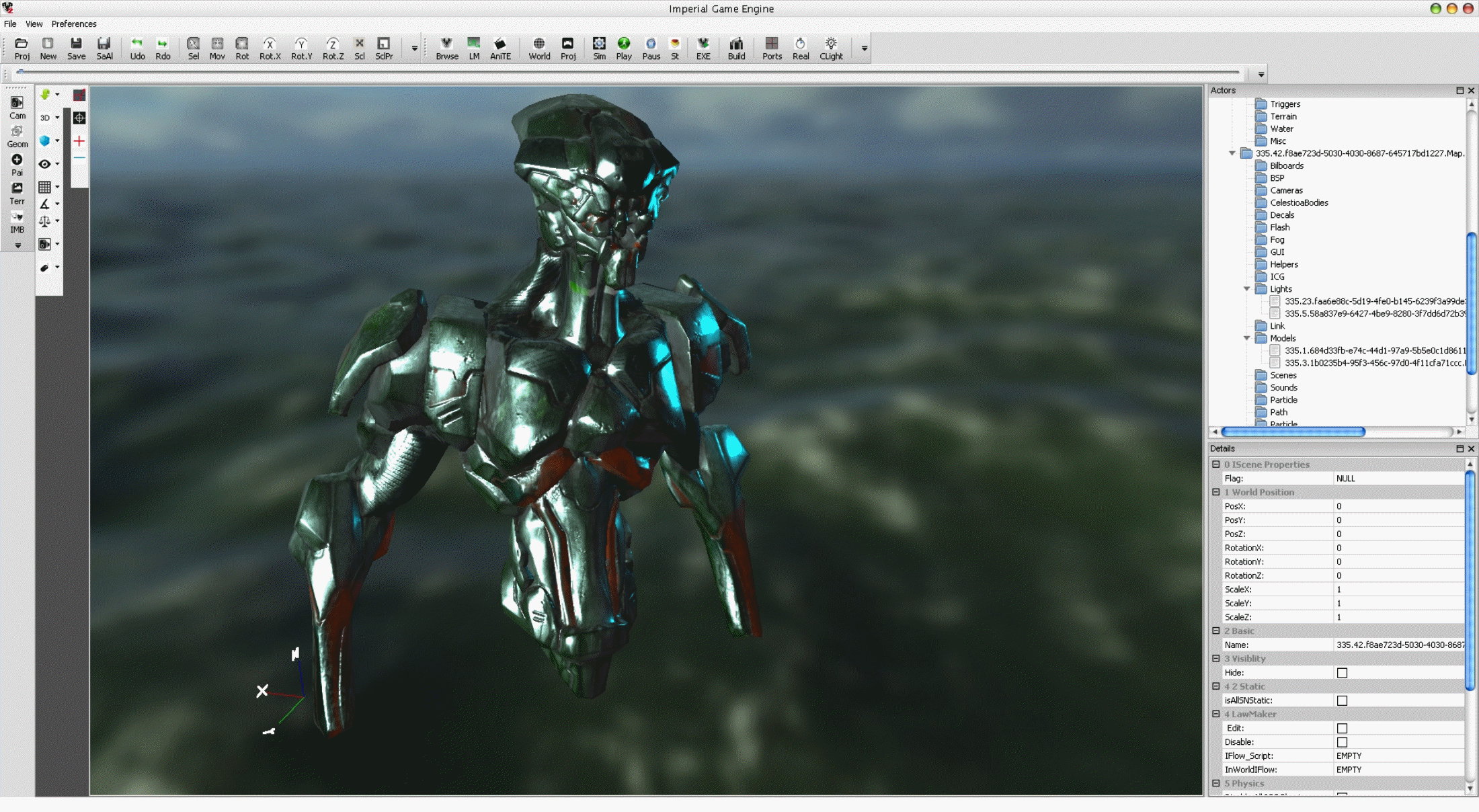Choose the Rot.Z axis rotation tool
Viewport: 1479px width, 812px height.
[x=333, y=48]
